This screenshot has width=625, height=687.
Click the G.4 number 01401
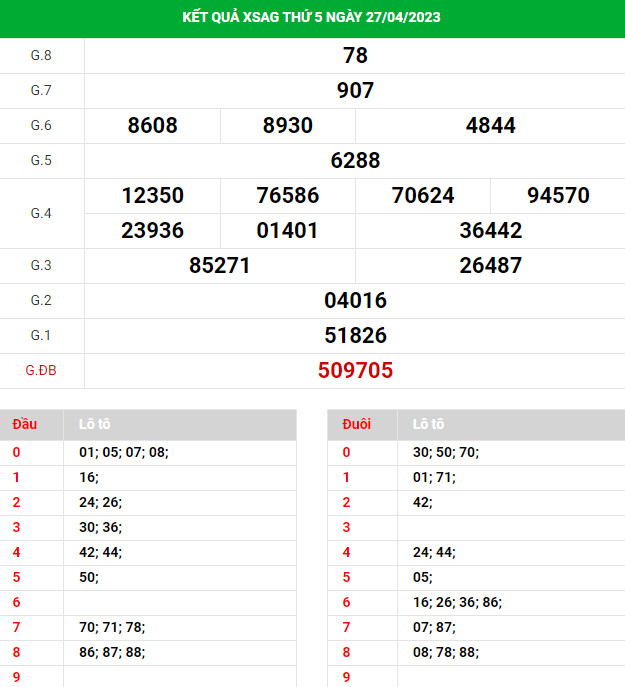pos(288,230)
